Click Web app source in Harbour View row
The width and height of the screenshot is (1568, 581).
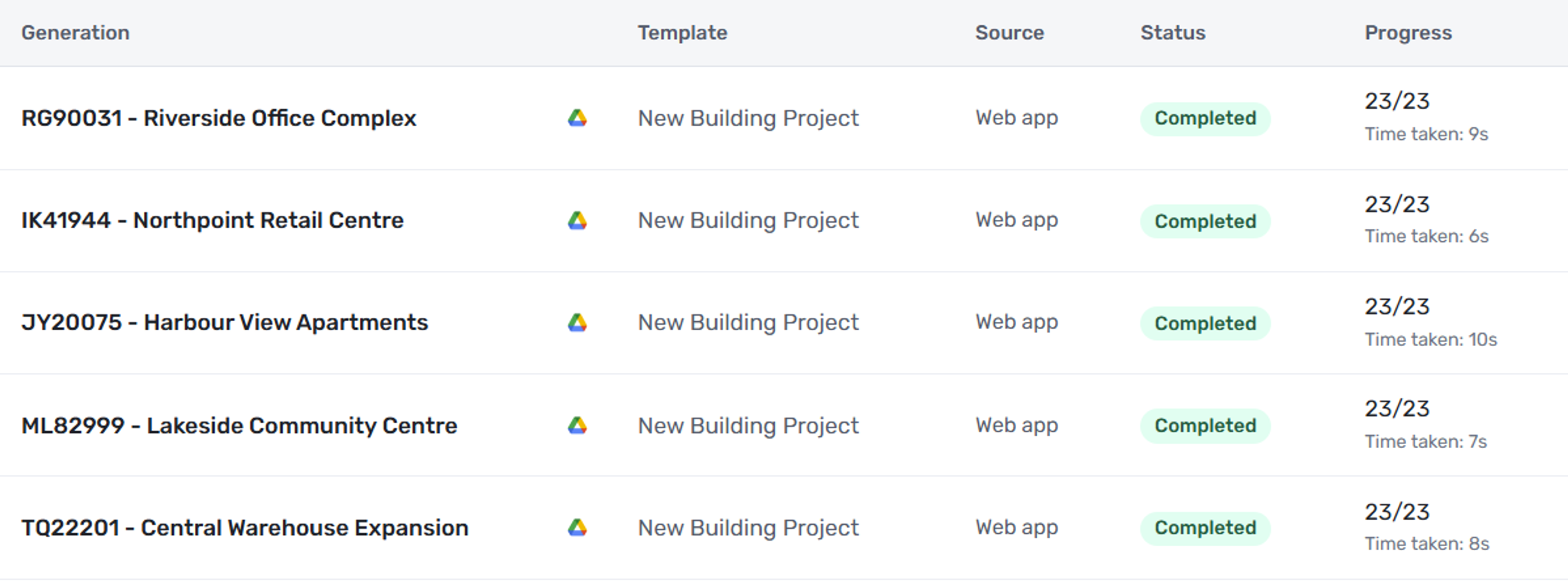coord(1016,323)
